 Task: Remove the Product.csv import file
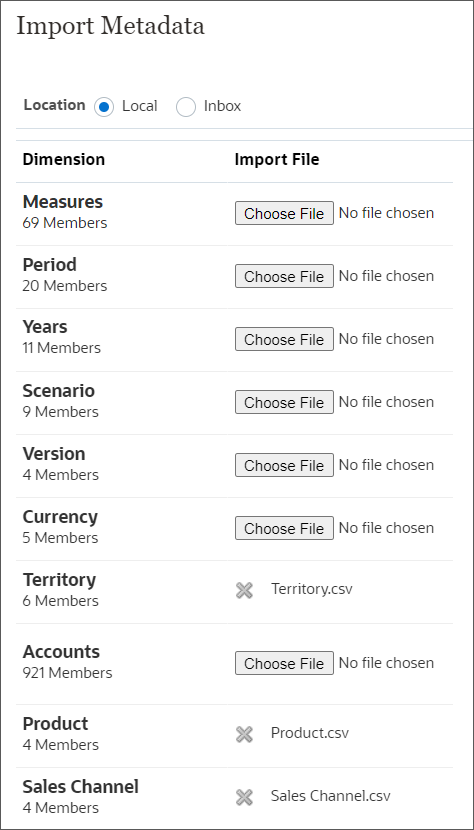point(244,734)
